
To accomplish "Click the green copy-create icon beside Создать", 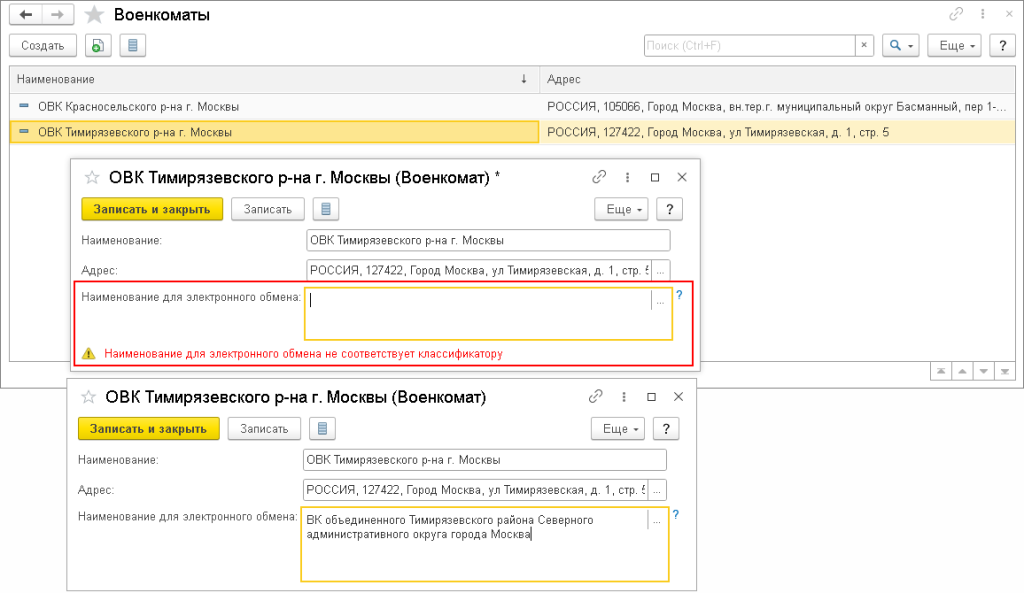I will [97, 46].
